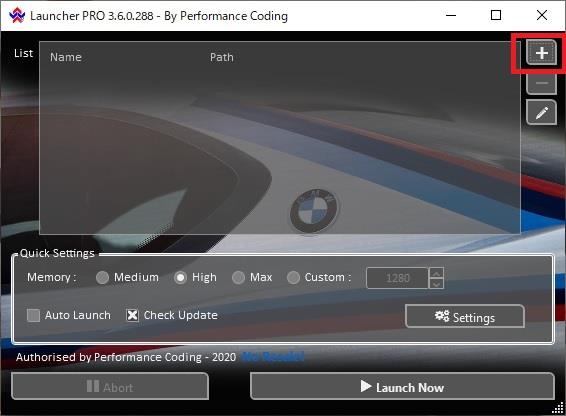Image resolution: width=566 pixels, height=416 pixels.
Task: Select High memory radio button
Action: click(x=180, y=277)
